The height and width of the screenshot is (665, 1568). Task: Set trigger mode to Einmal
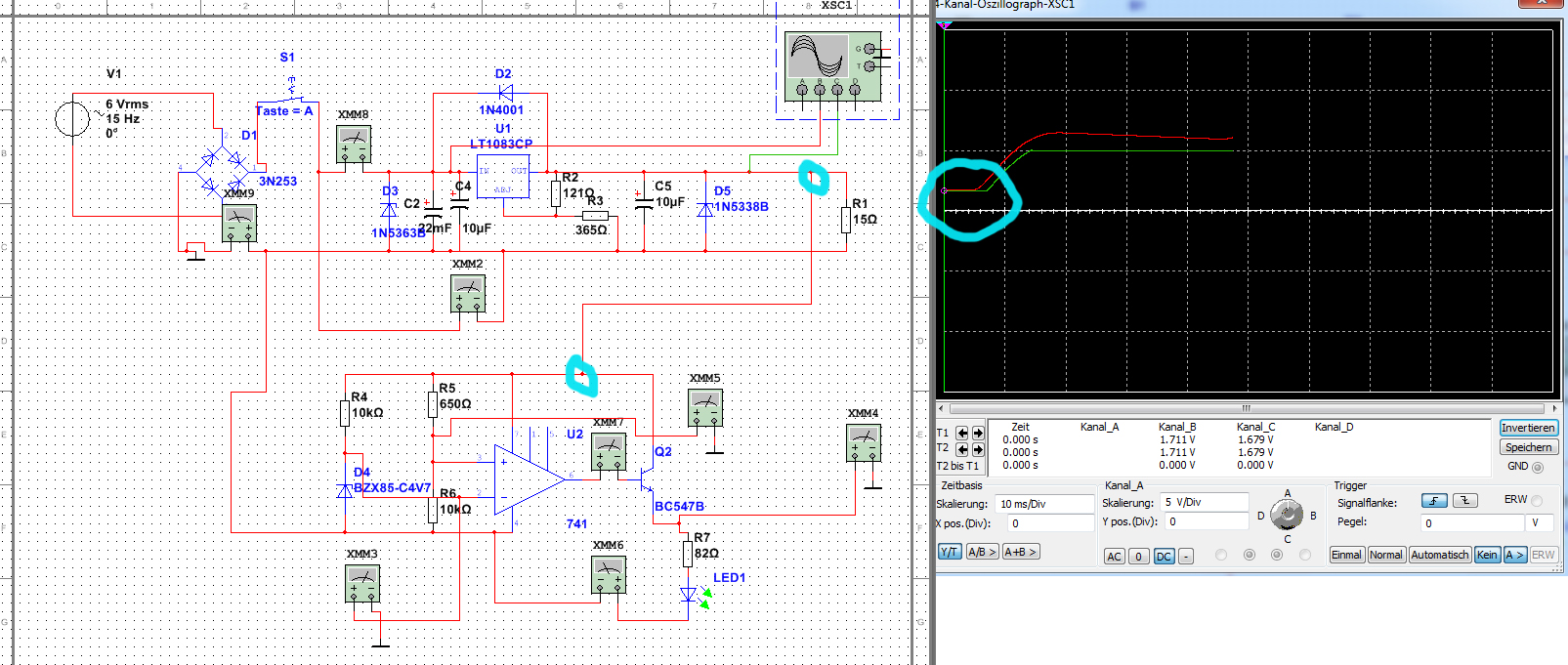pyautogui.click(x=1346, y=555)
